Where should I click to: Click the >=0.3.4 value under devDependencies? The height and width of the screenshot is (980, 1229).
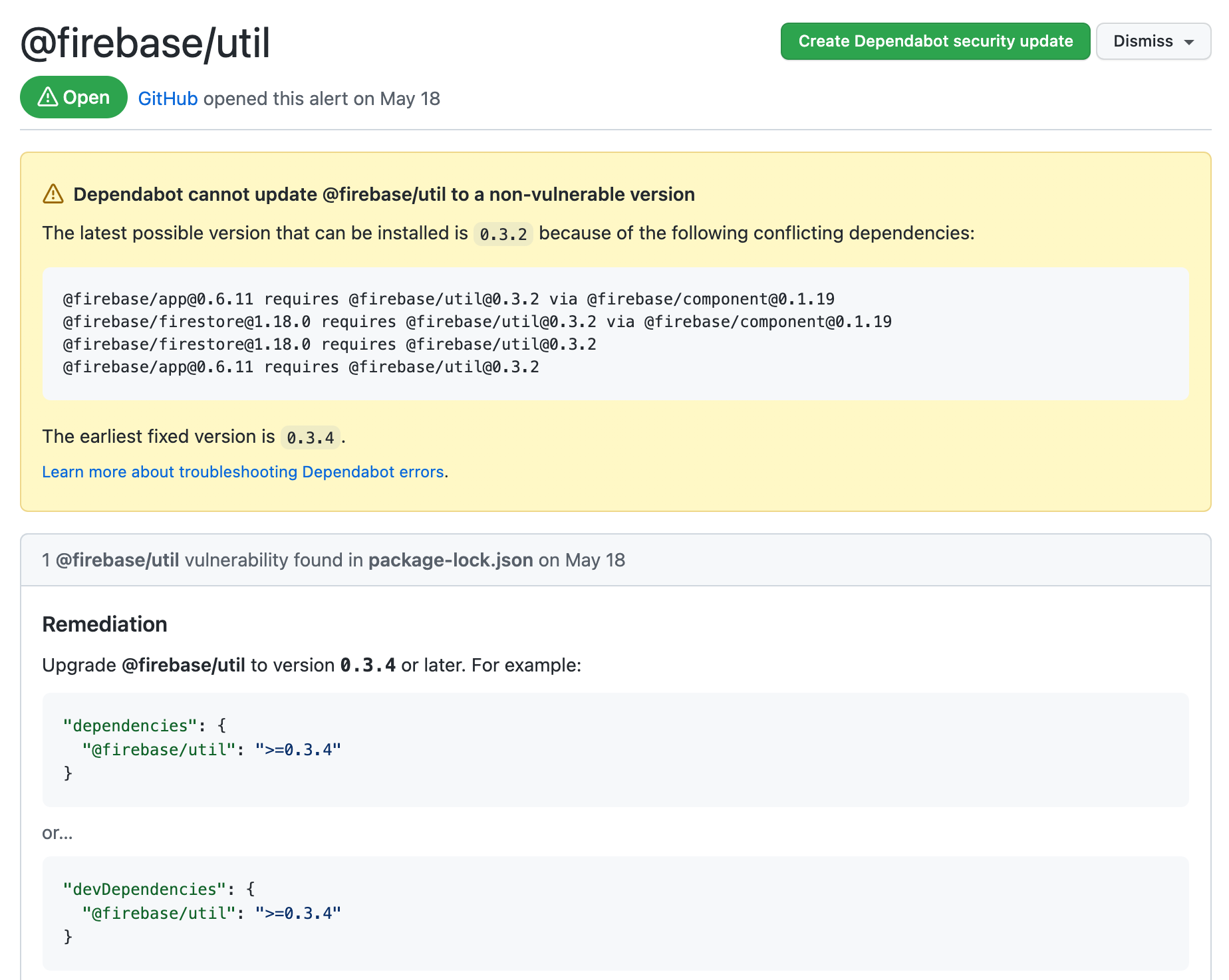tap(298, 913)
